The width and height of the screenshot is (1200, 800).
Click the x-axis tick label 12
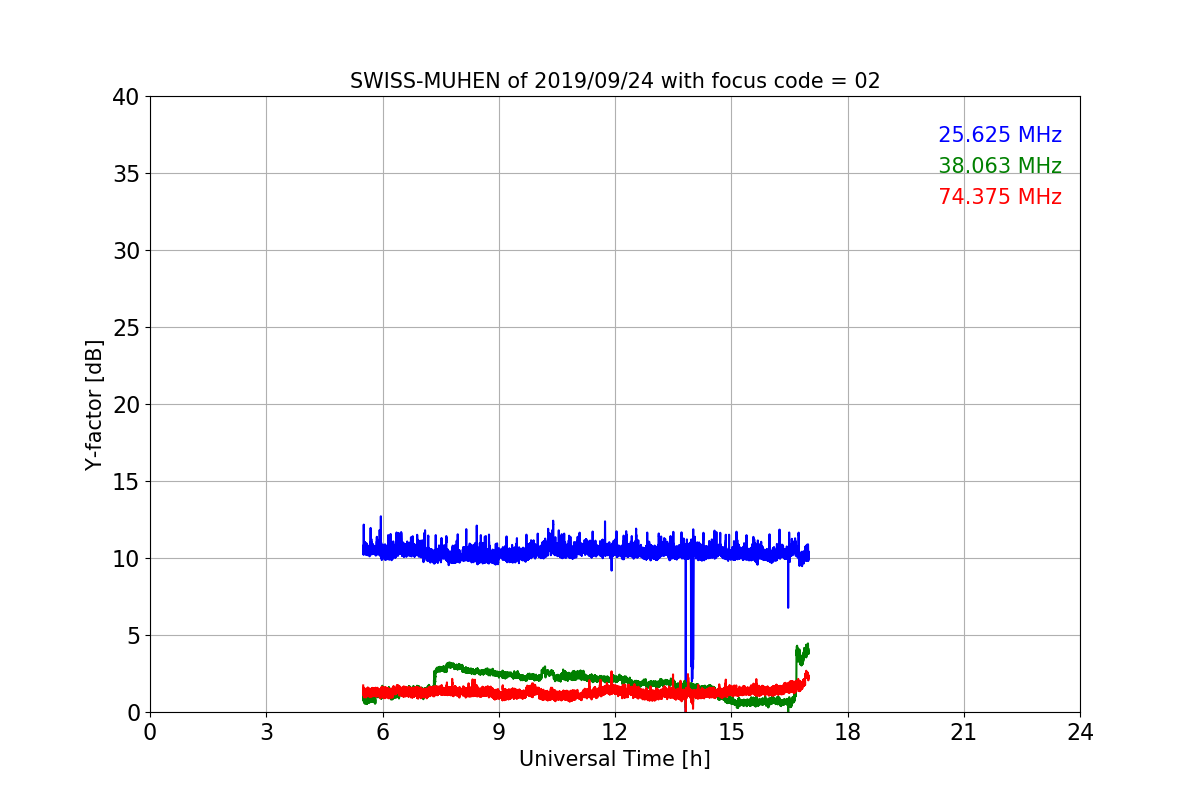tap(615, 732)
